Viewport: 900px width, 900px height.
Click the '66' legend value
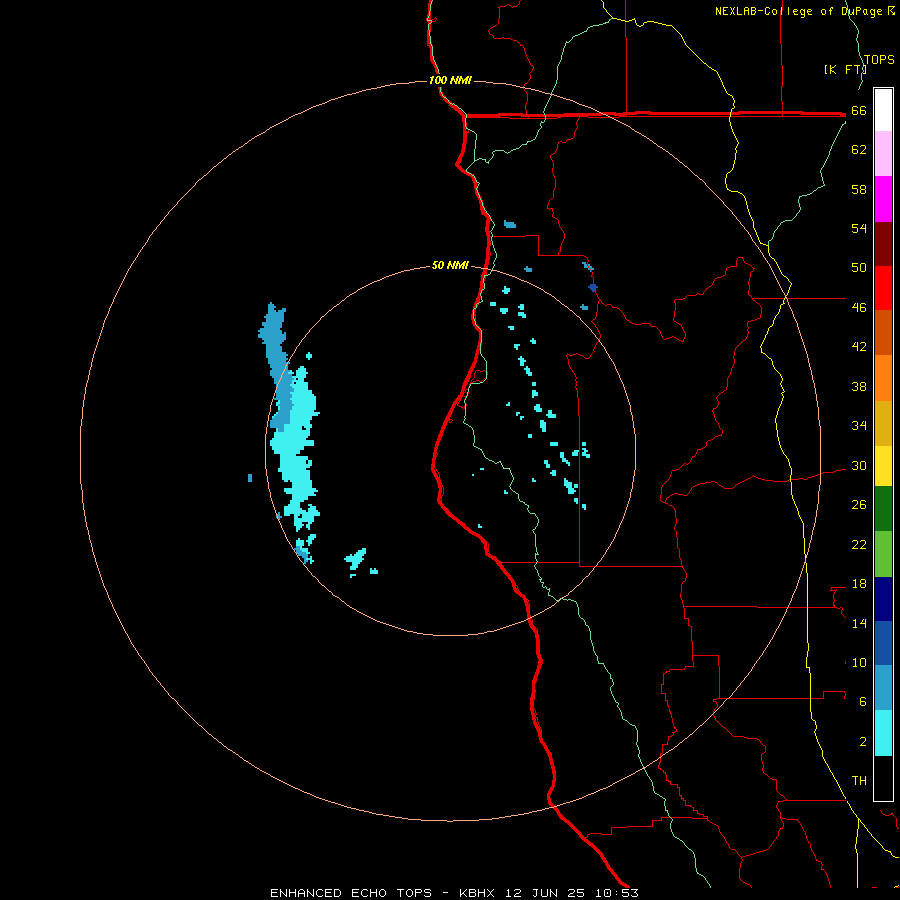point(859,111)
